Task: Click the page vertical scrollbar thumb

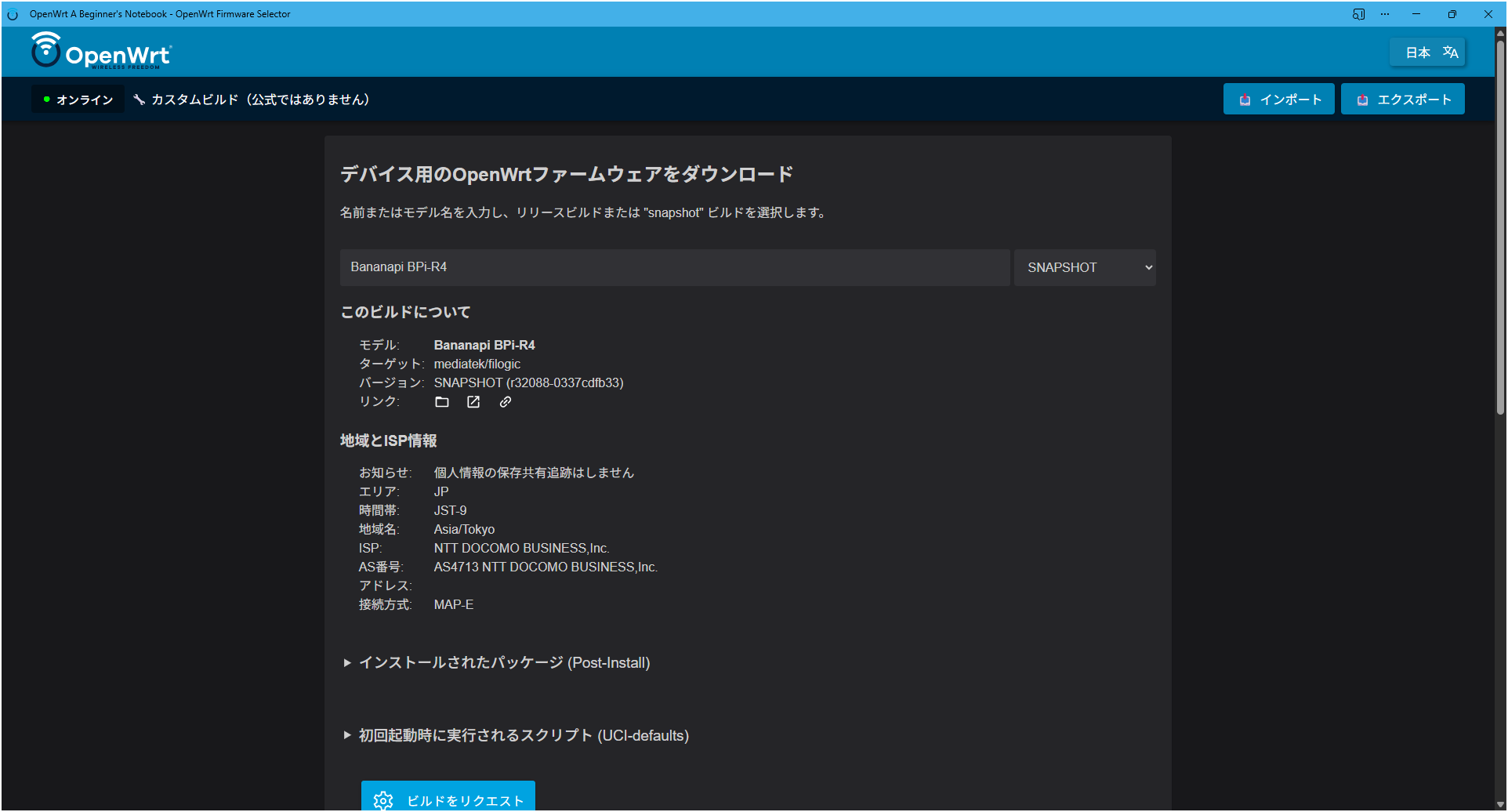Action: pos(1500,227)
